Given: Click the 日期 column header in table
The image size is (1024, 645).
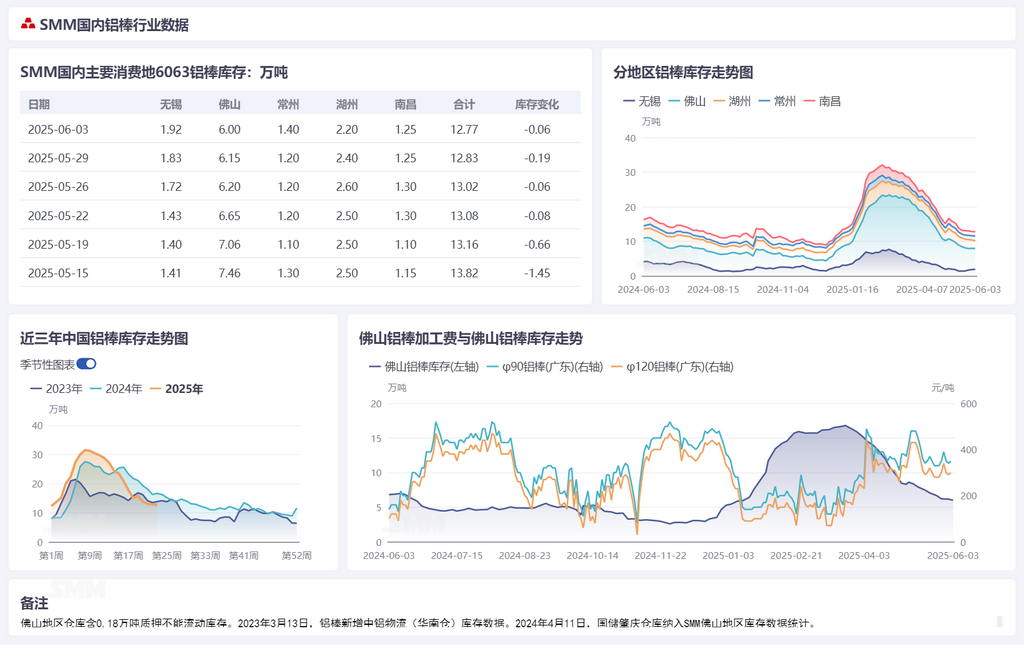Looking at the screenshot, I should (x=39, y=104).
